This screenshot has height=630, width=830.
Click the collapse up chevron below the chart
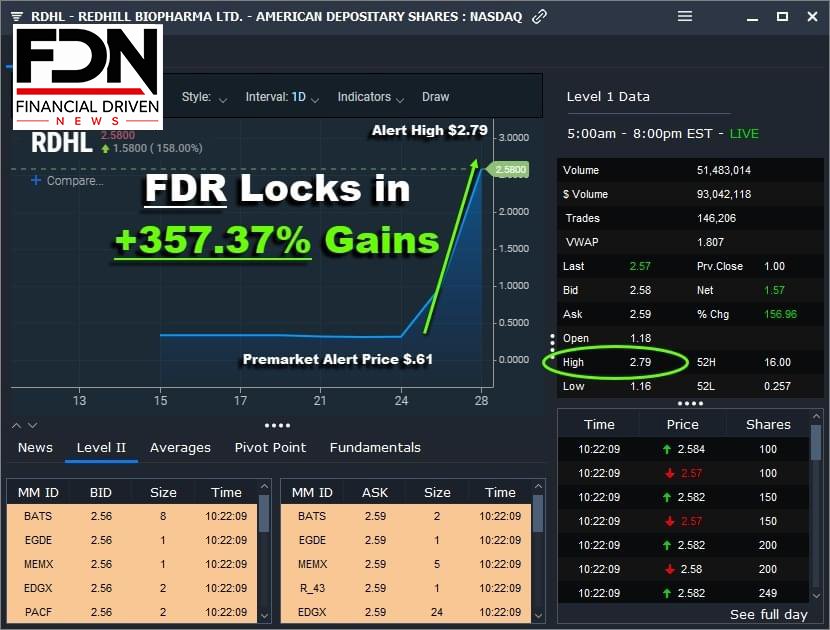click(x=16, y=426)
